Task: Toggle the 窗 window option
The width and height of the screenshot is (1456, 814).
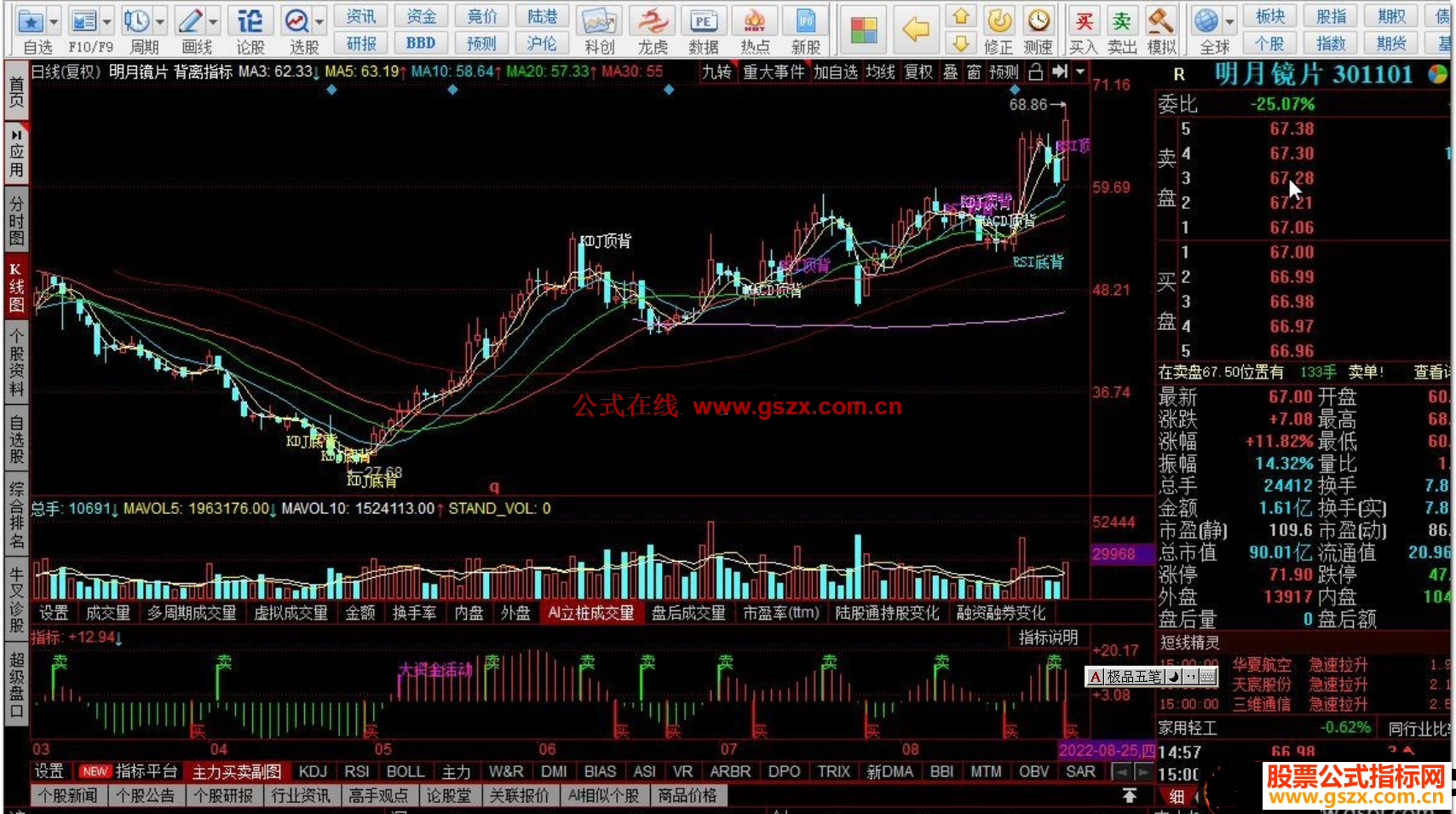Action: [x=975, y=72]
